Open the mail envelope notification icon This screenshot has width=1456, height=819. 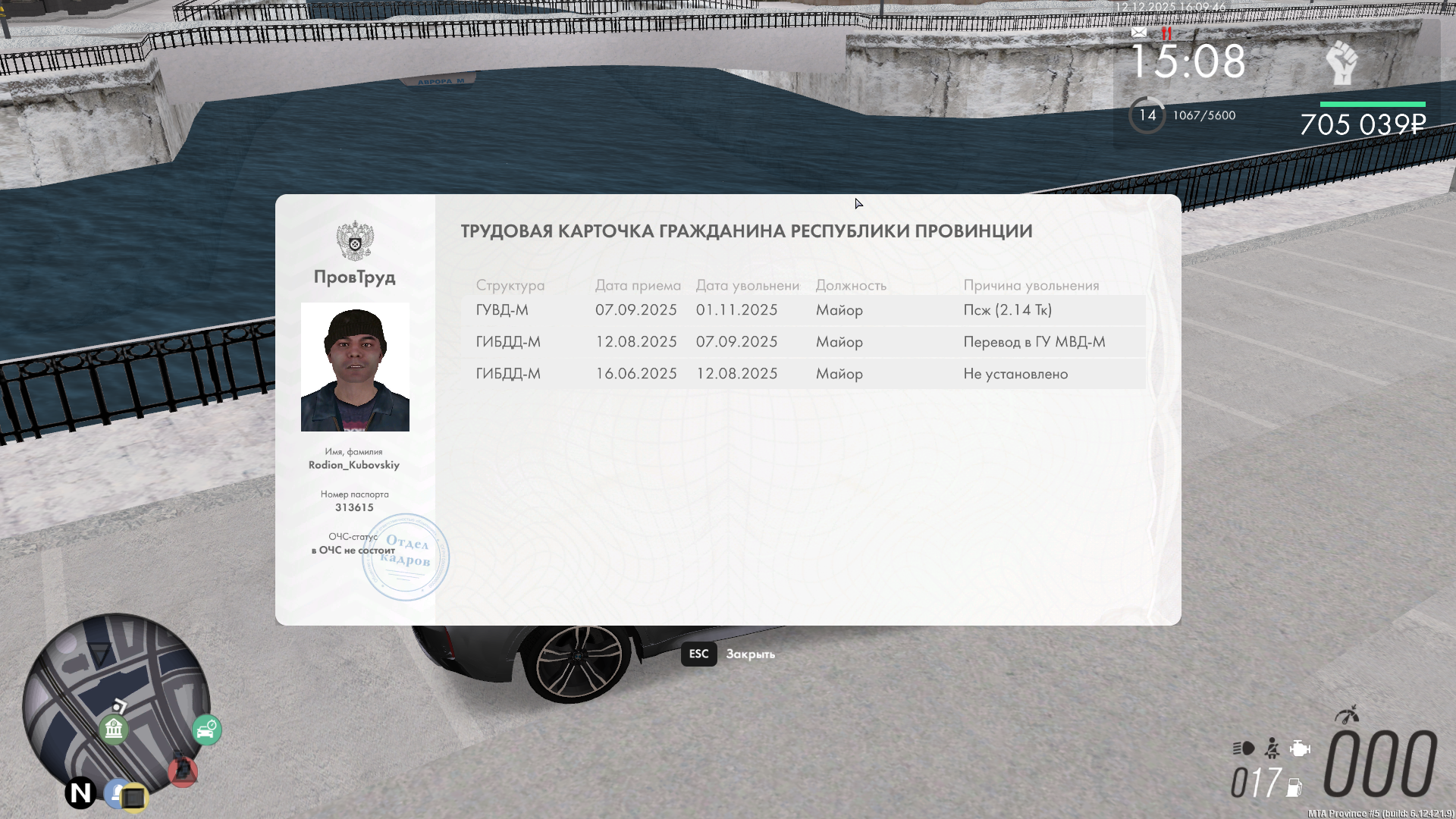pos(1139,33)
